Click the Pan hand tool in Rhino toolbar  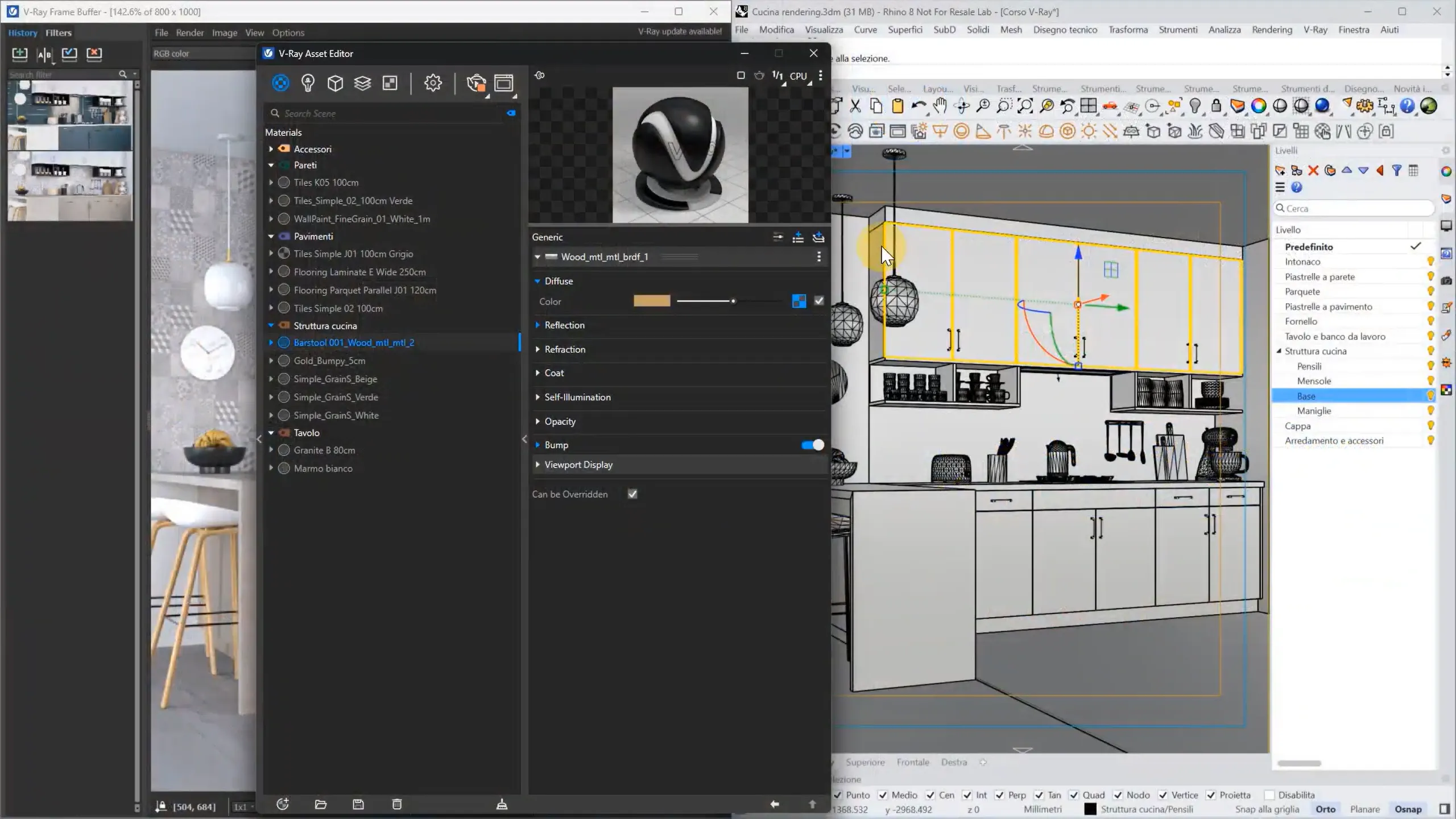[940, 106]
